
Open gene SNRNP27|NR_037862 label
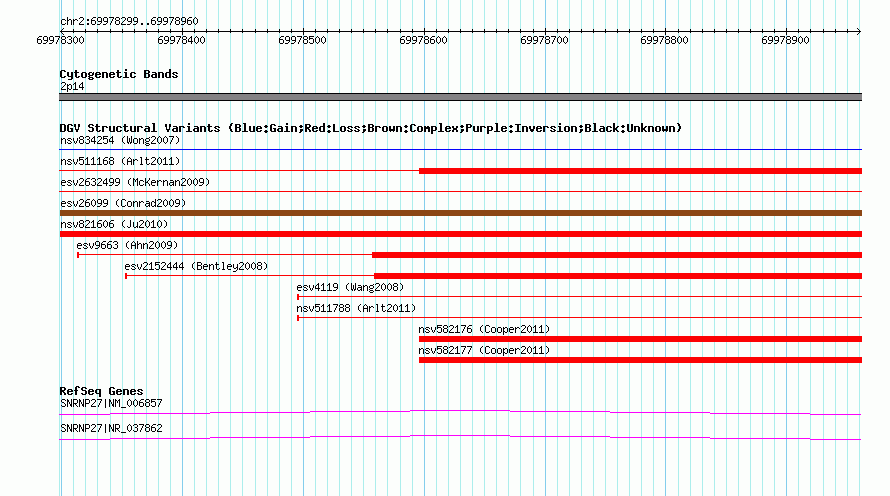[x=111, y=428]
